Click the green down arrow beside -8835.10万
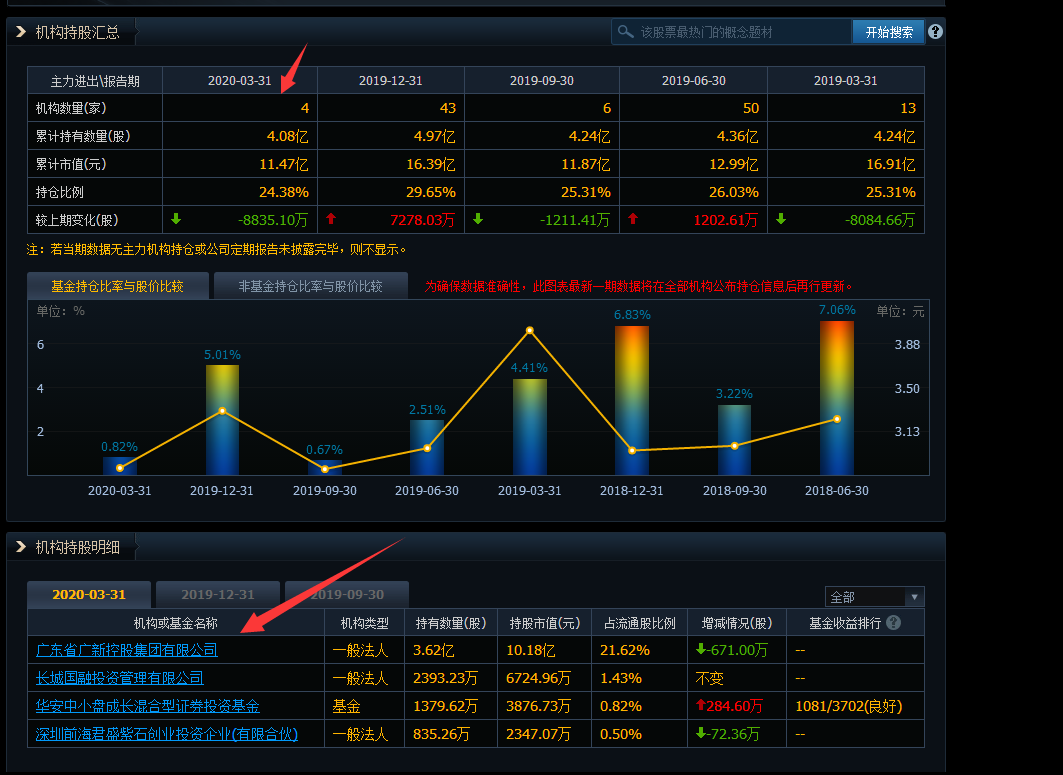The width and height of the screenshot is (1063, 775). coord(177,219)
